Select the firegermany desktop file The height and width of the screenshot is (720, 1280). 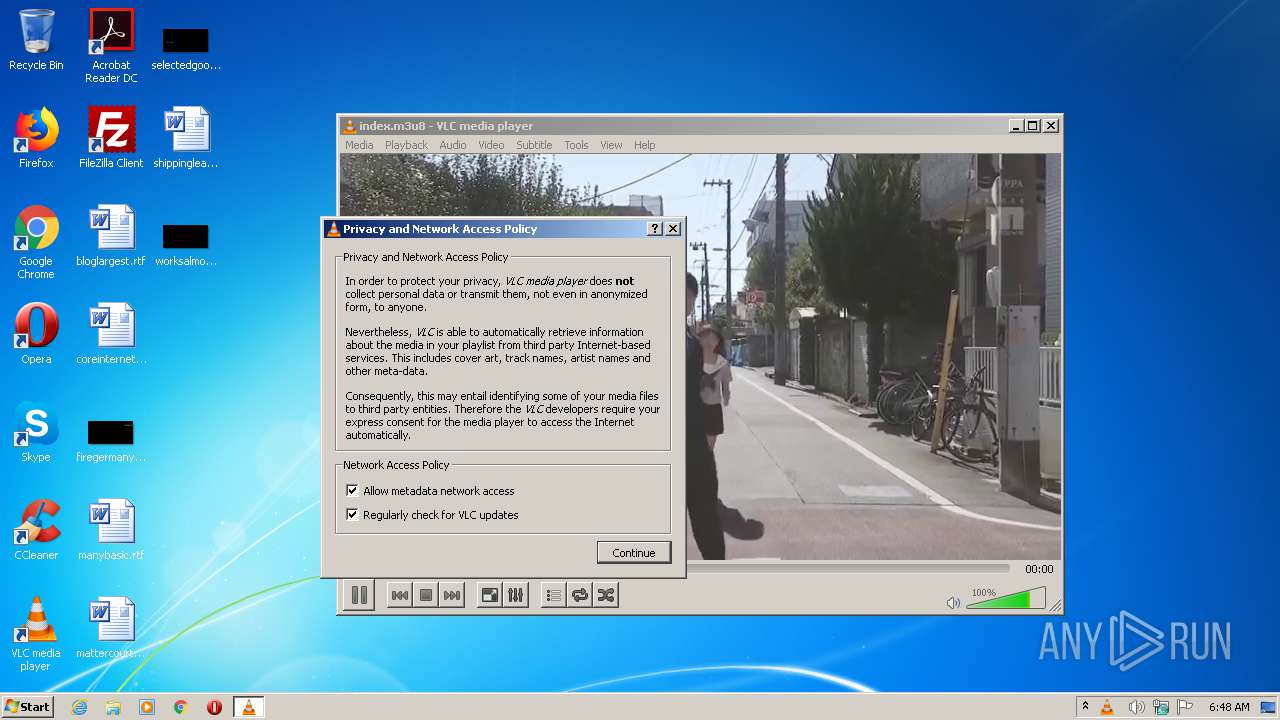pyautogui.click(x=111, y=440)
